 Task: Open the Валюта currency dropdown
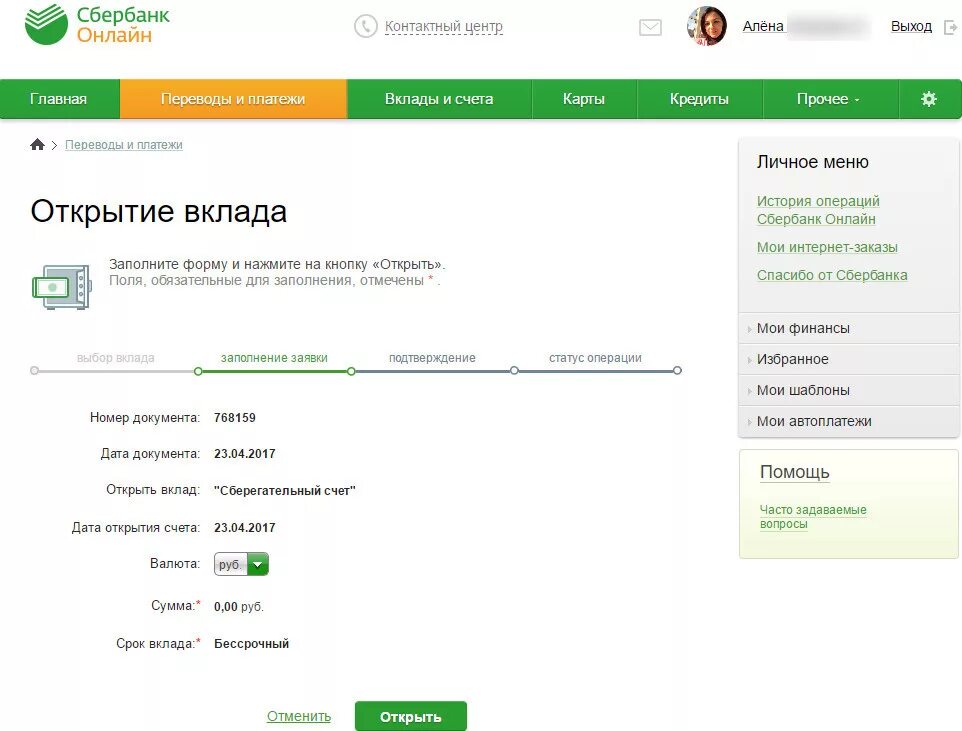(258, 564)
